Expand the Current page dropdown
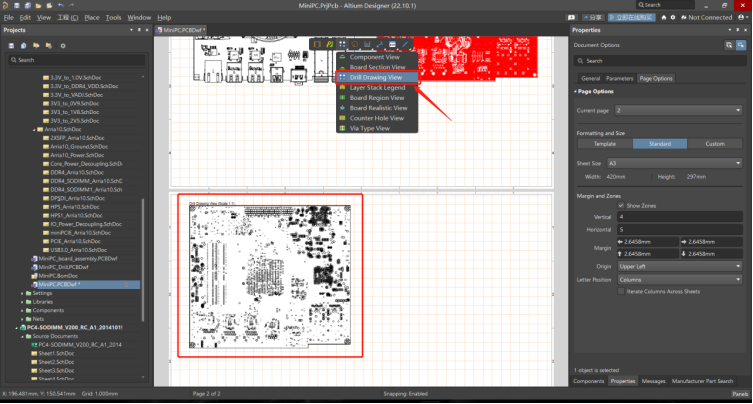This screenshot has height=404, width=753. click(682, 110)
